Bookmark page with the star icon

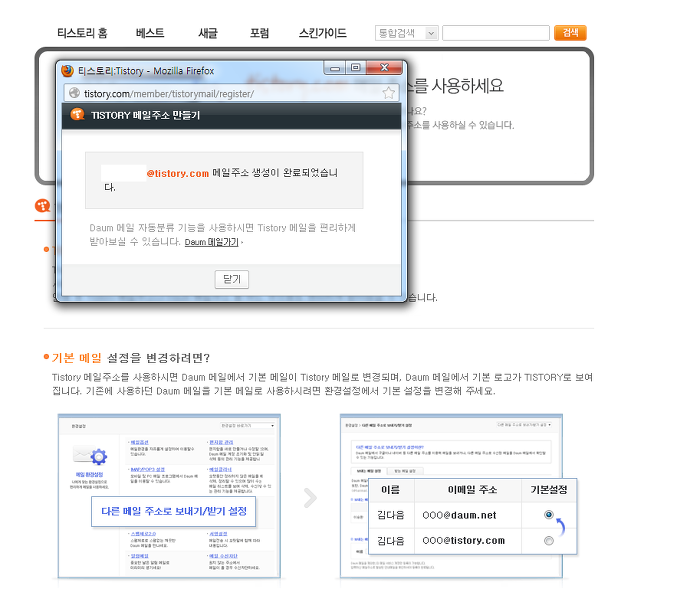tap(388, 93)
